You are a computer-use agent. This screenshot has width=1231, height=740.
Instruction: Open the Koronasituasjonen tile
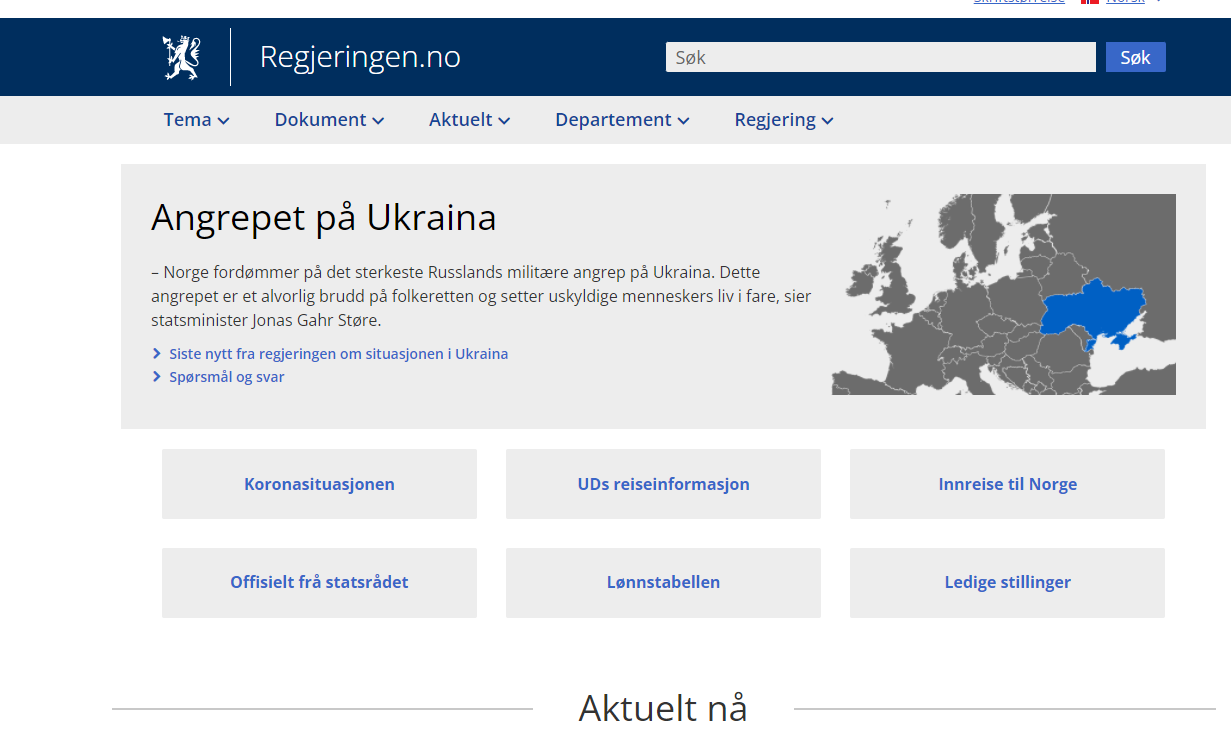tap(320, 484)
